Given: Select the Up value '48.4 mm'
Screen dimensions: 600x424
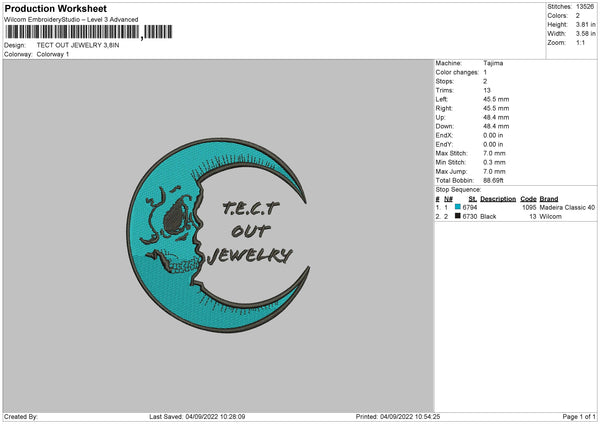Looking at the screenshot, I should [496, 117].
